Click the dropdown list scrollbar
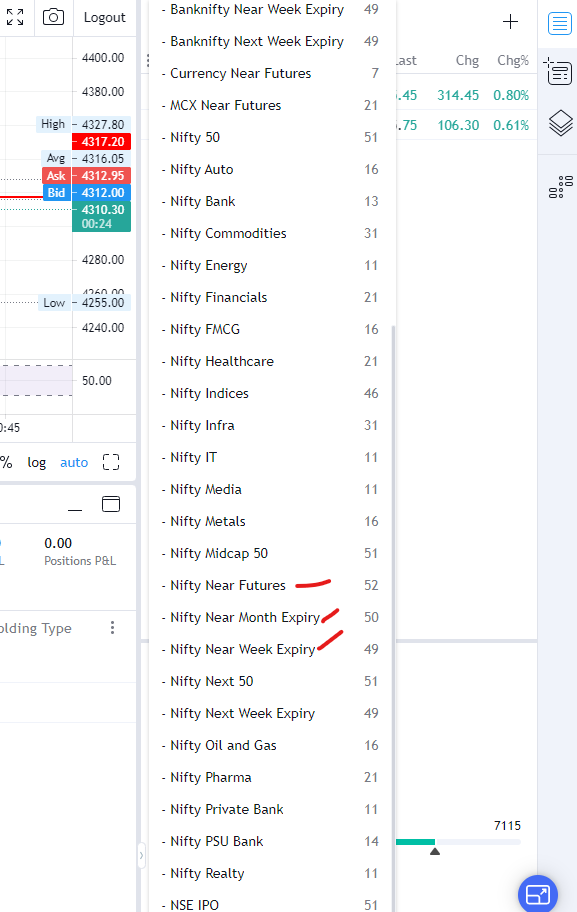Image resolution: width=577 pixels, height=912 pixels. (x=394, y=618)
